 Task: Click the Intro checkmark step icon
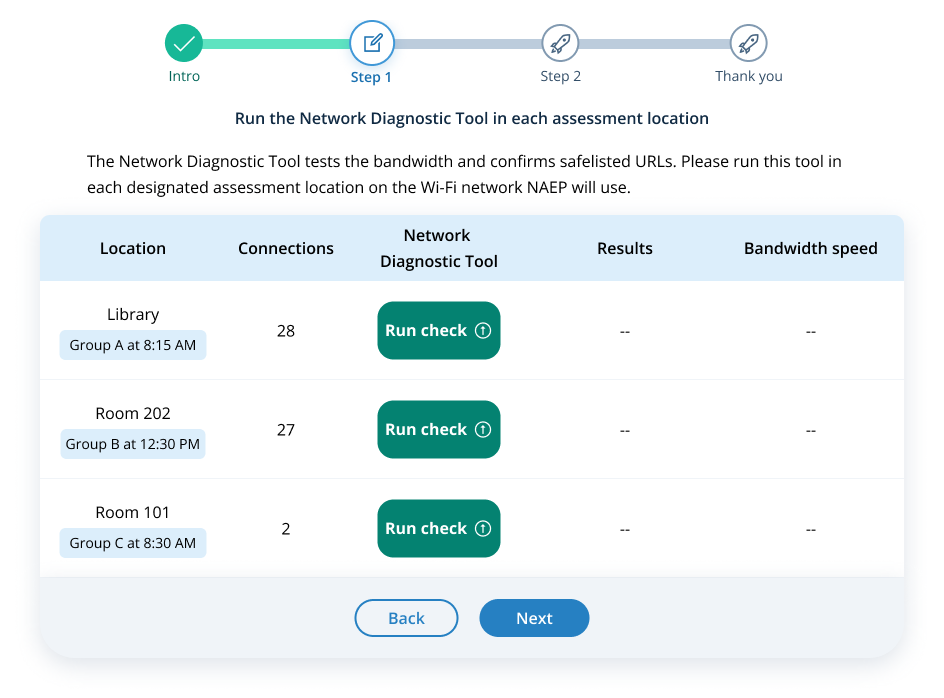[184, 43]
